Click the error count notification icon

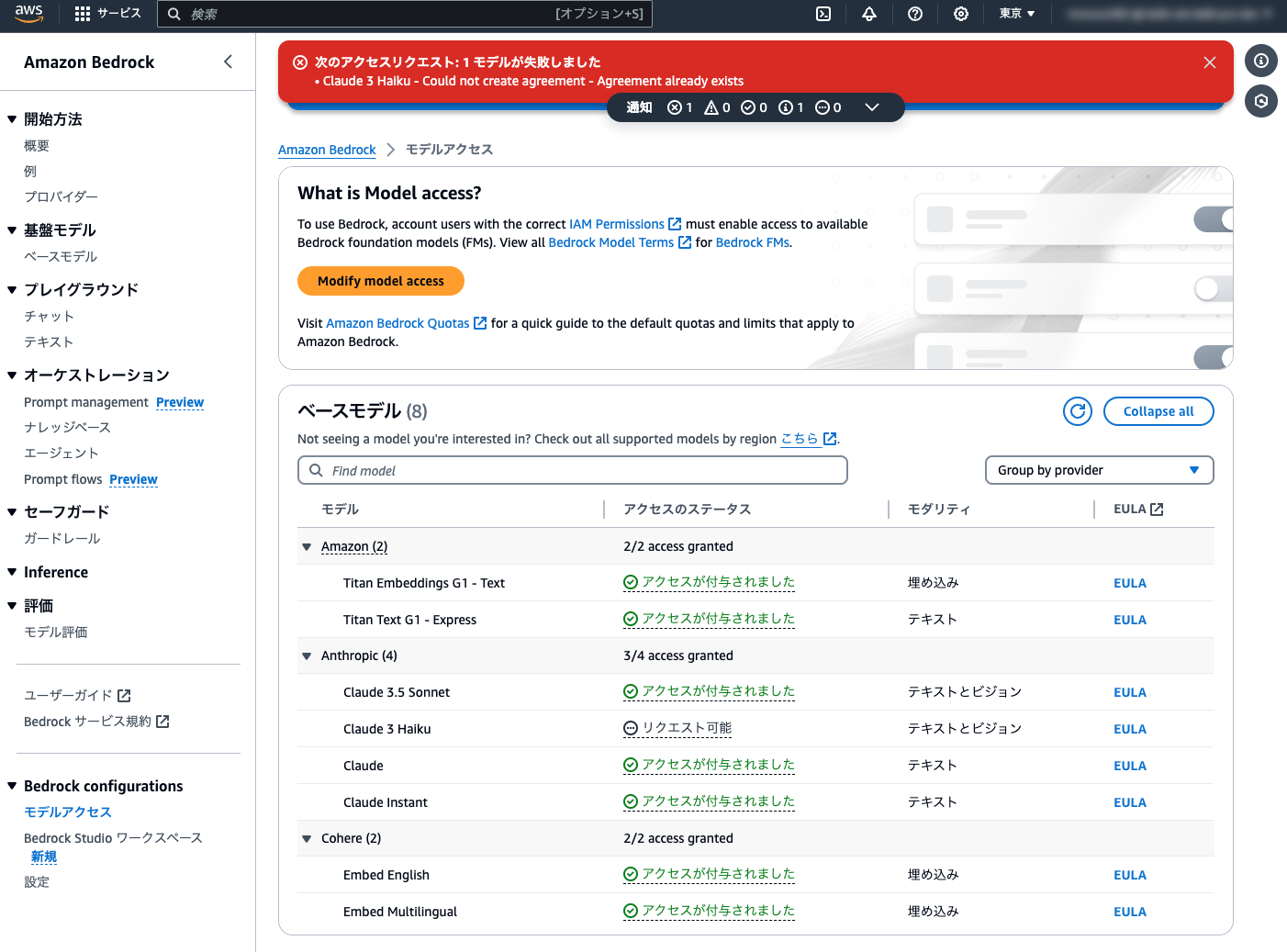(675, 107)
